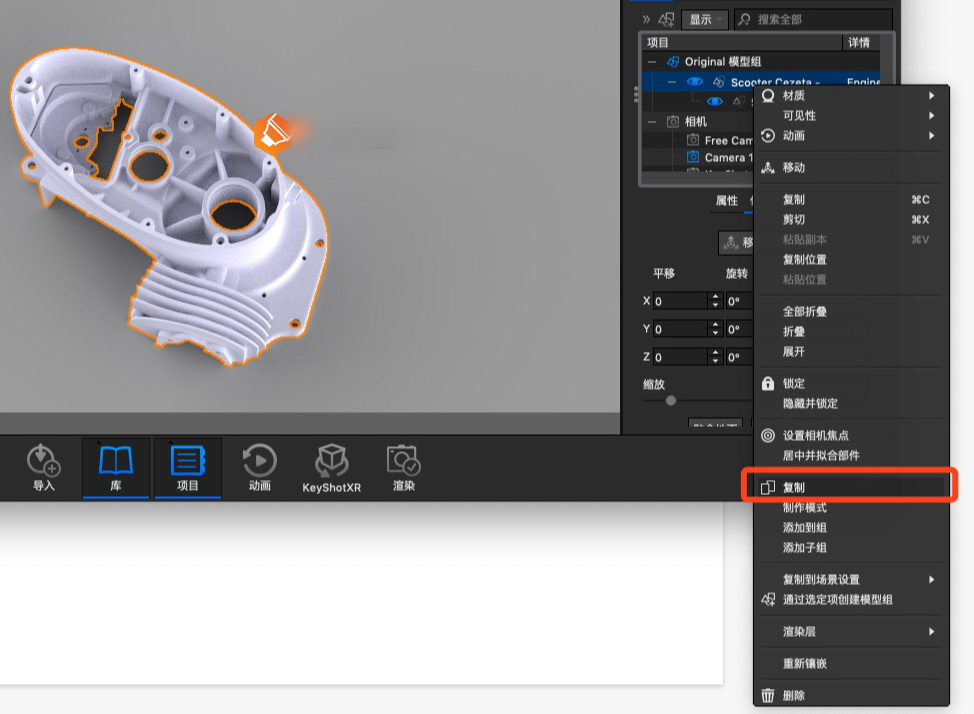Viewport: 974px width, 714px height.
Task: Open the 库 library panel
Action: tap(116, 465)
